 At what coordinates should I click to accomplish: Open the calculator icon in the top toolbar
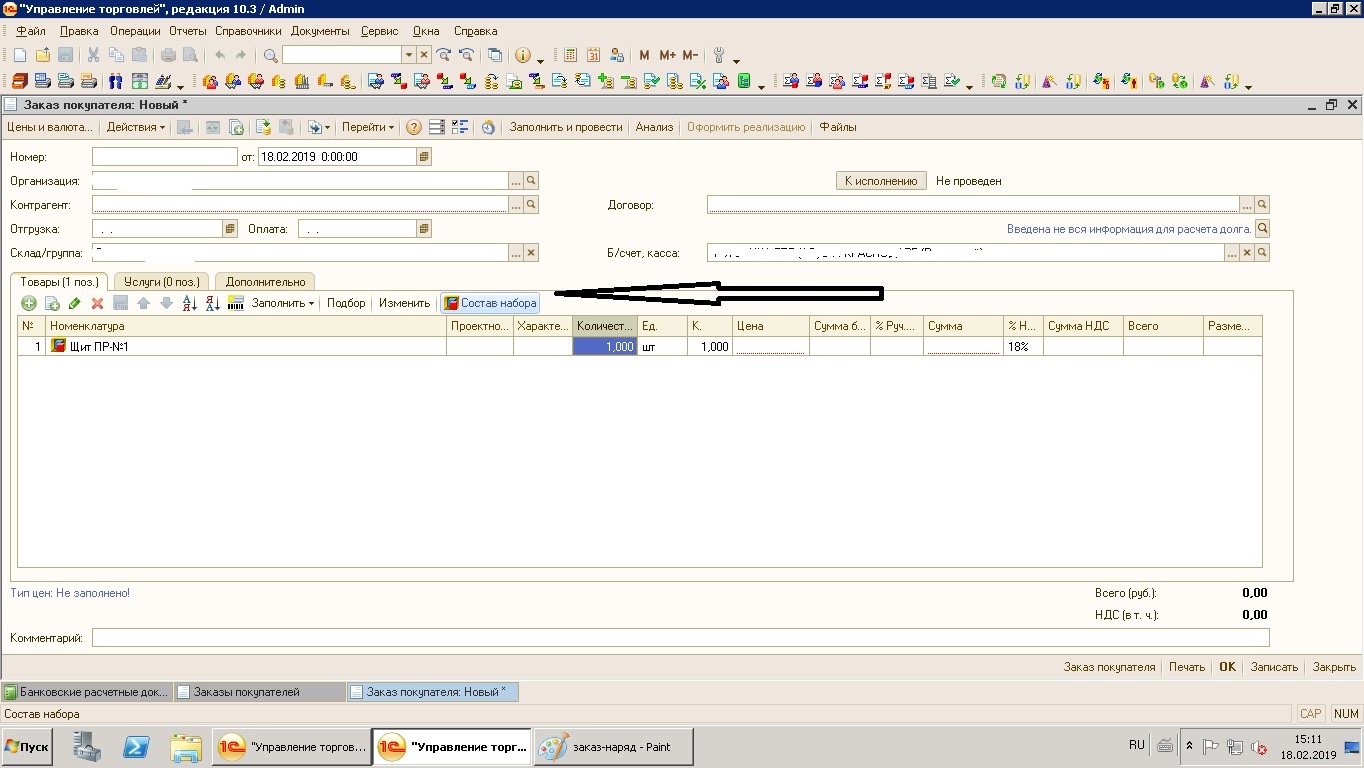pos(571,56)
